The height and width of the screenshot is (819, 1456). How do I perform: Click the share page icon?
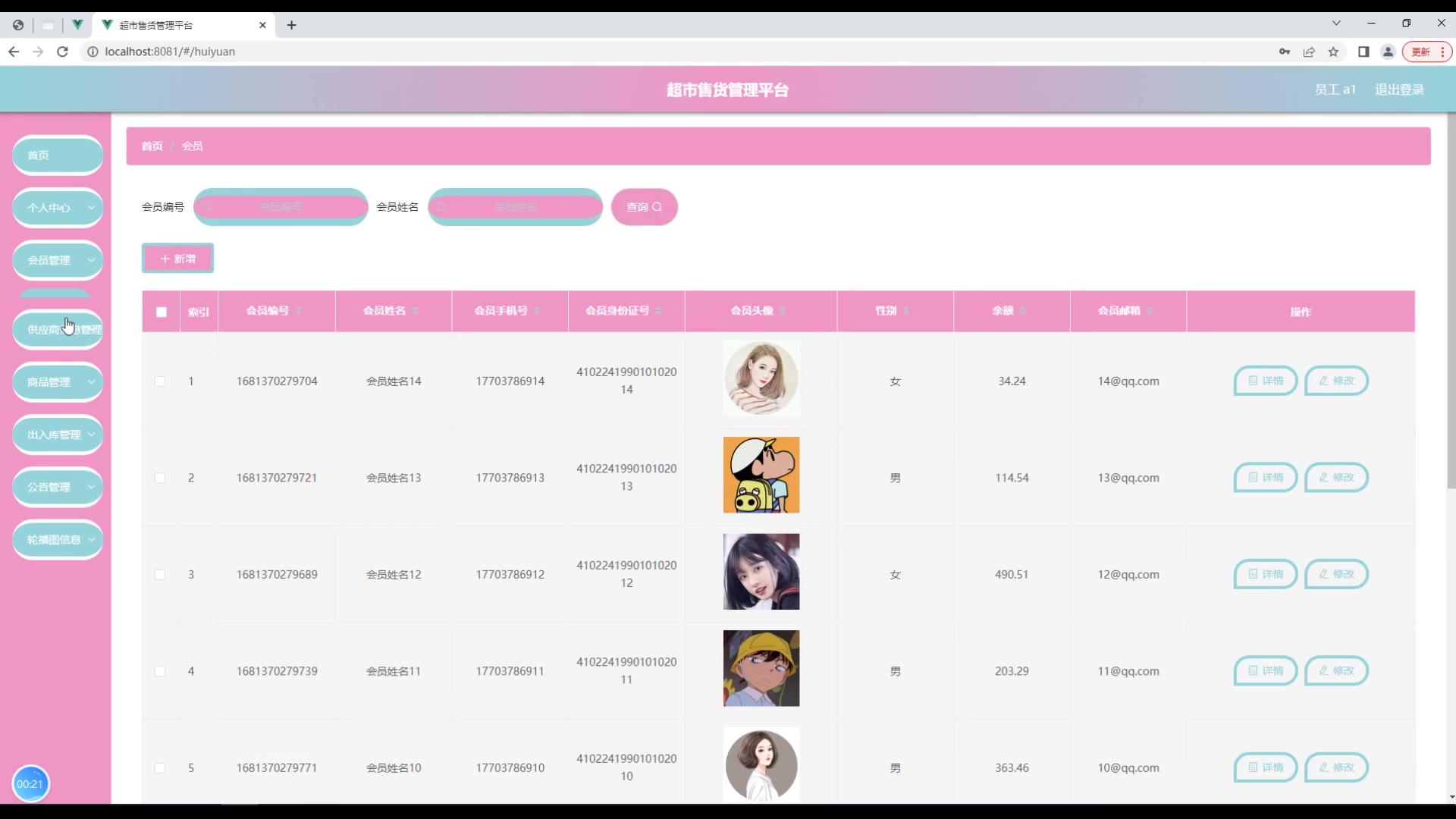click(x=1309, y=52)
